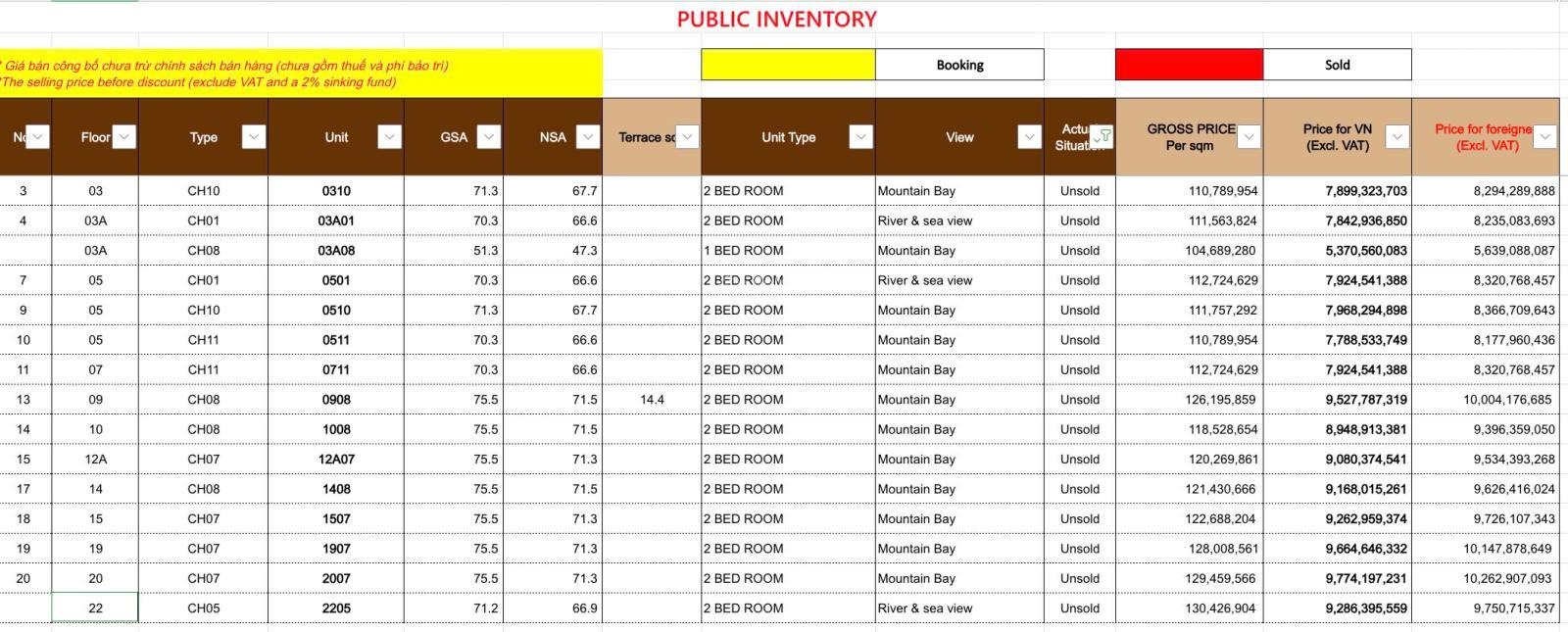This screenshot has width=1568, height=632.
Task: Select unit cell 0510
Action: (x=336, y=311)
